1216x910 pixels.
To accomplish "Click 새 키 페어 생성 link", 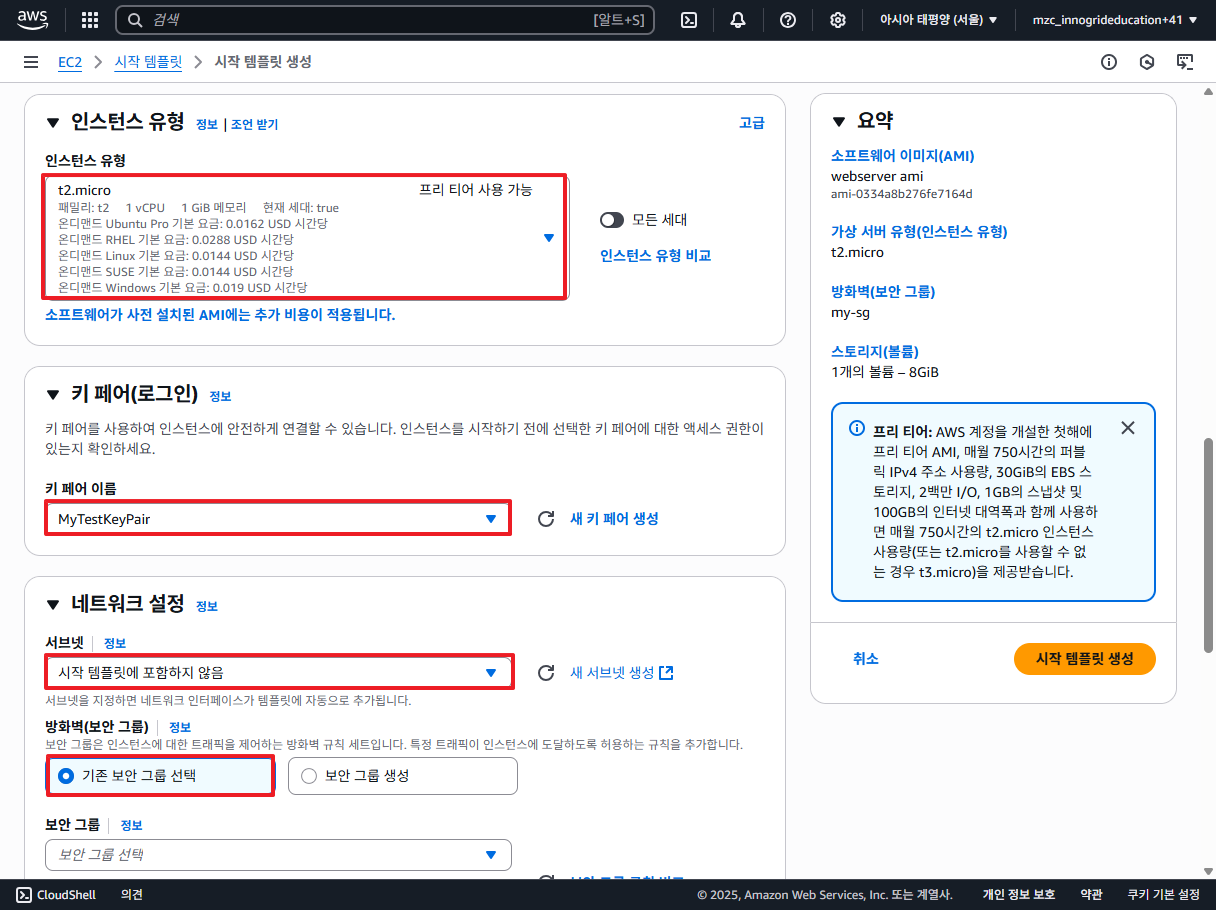I will coord(614,519).
